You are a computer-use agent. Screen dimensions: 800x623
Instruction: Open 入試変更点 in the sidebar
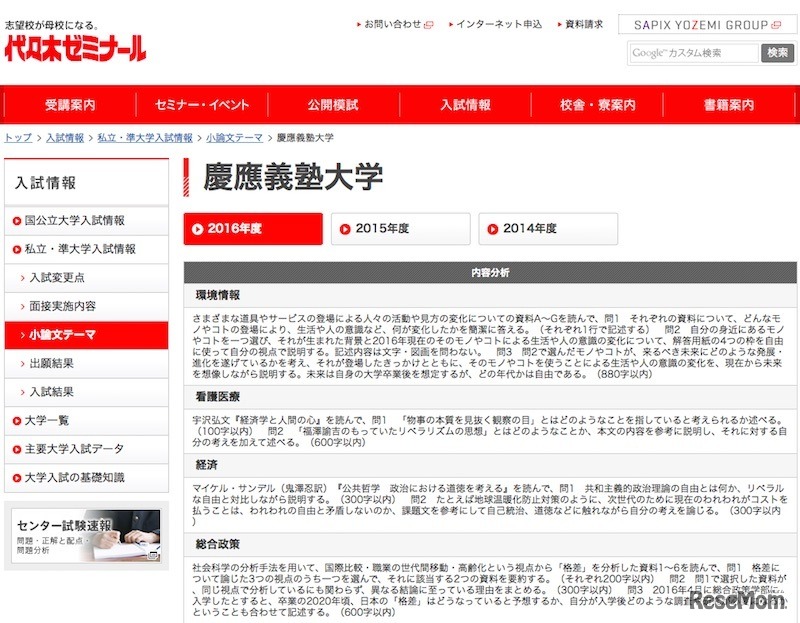(x=86, y=278)
